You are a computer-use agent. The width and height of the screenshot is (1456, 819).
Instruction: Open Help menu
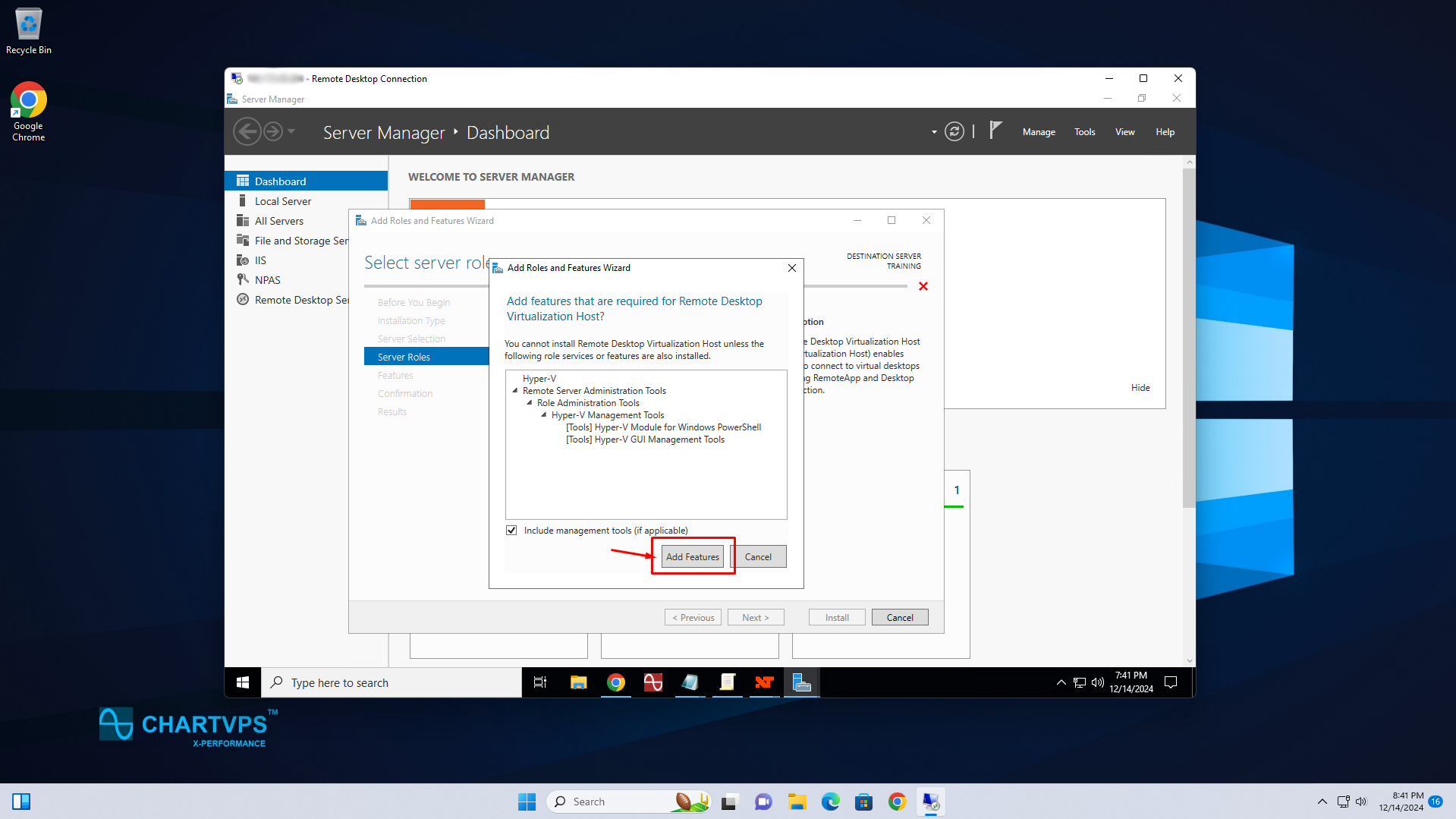1165,132
